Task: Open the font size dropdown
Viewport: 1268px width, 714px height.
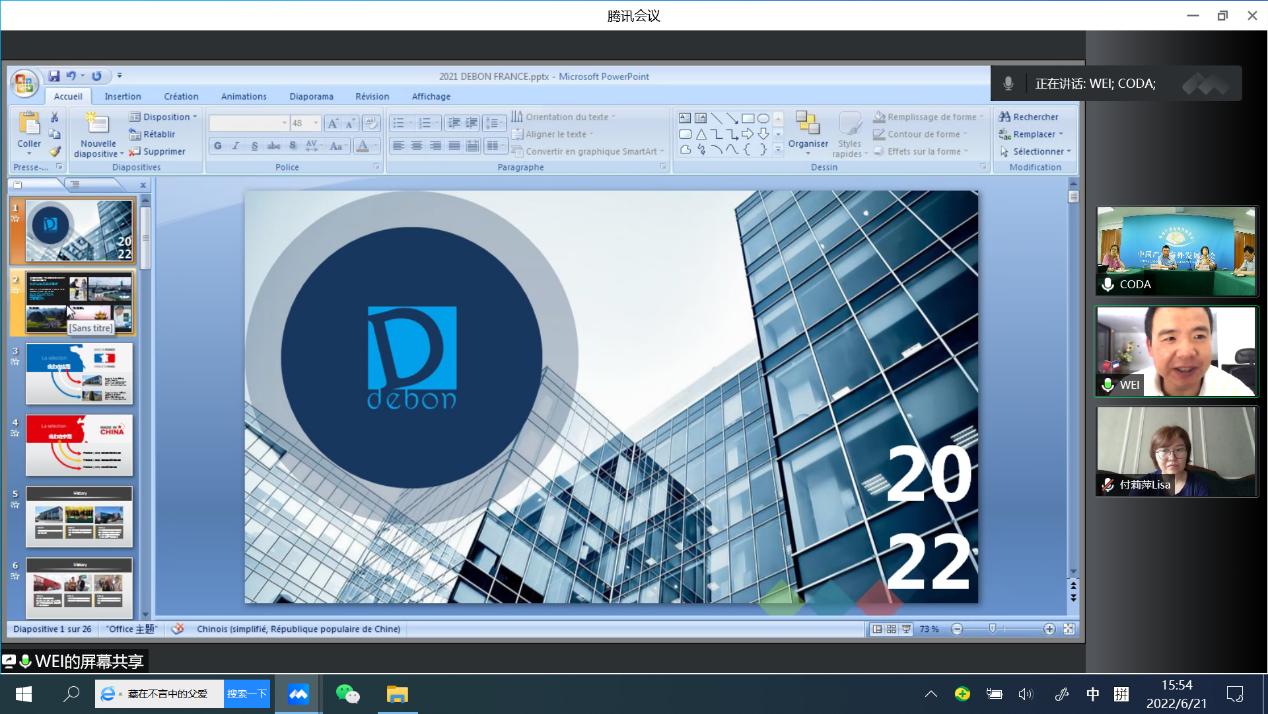Action: pyautogui.click(x=316, y=123)
